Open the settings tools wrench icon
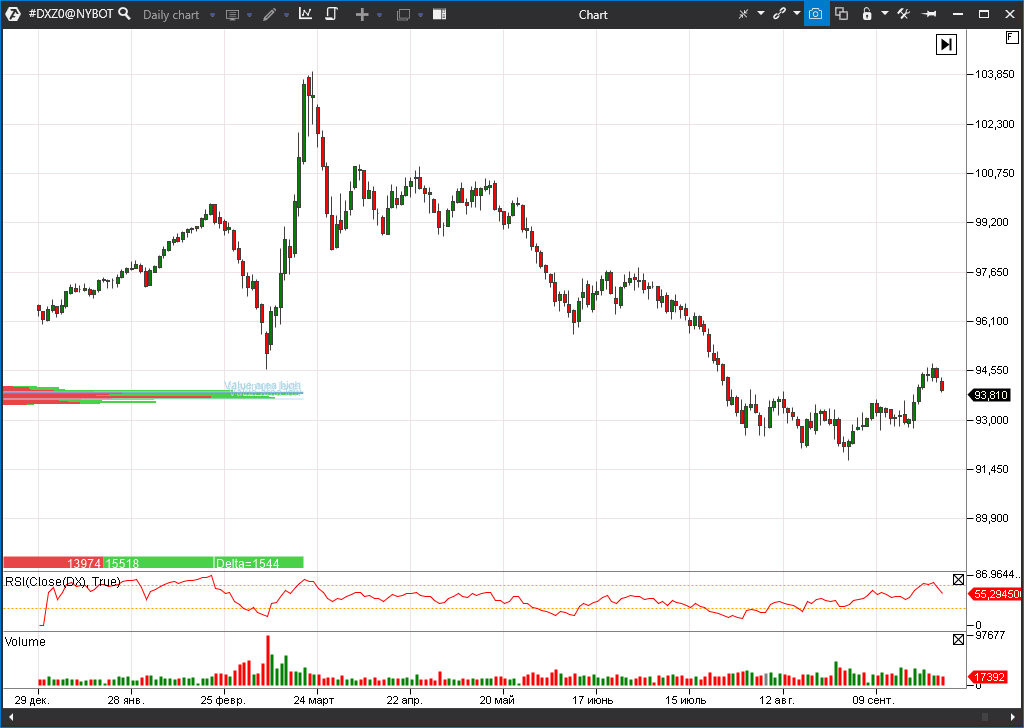Viewport: 1024px width, 728px height. [904, 14]
